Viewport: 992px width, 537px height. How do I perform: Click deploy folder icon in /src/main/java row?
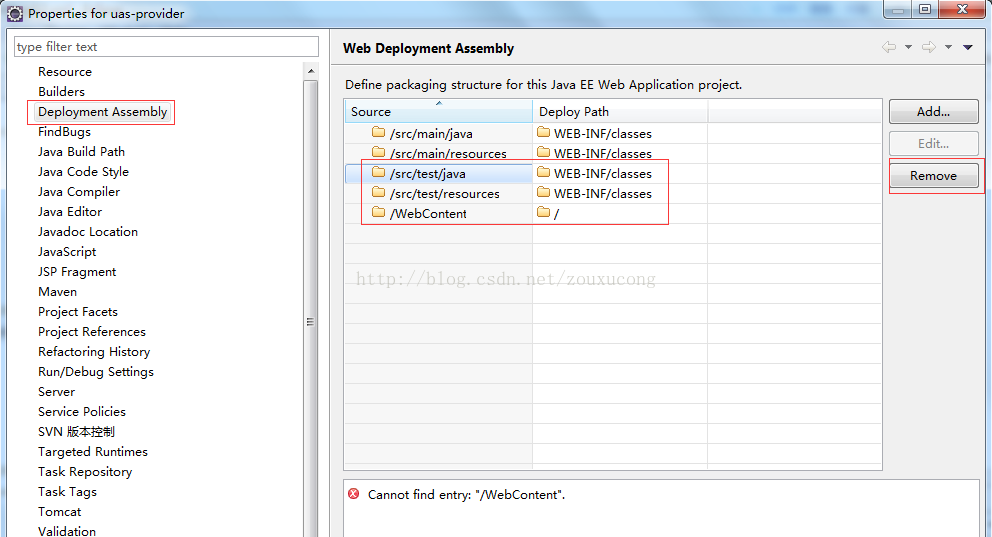coord(543,132)
